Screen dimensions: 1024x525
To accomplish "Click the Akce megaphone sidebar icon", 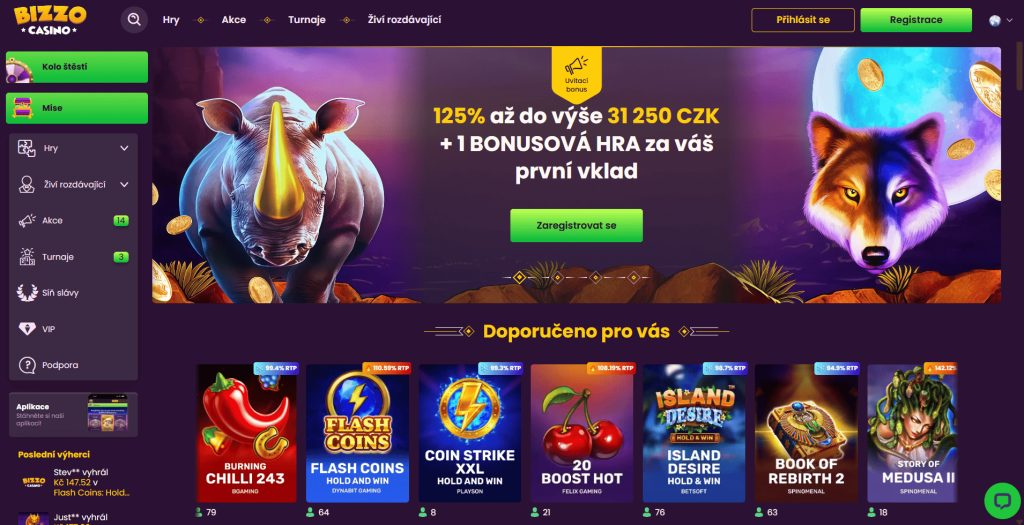I will (x=27, y=221).
